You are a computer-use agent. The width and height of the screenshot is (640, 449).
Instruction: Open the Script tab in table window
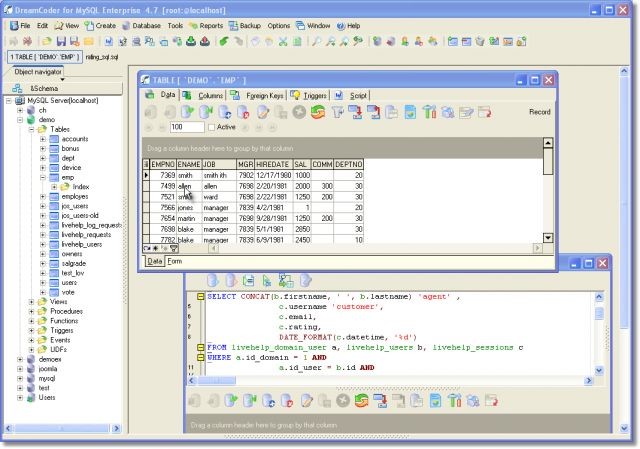(x=358, y=95)
